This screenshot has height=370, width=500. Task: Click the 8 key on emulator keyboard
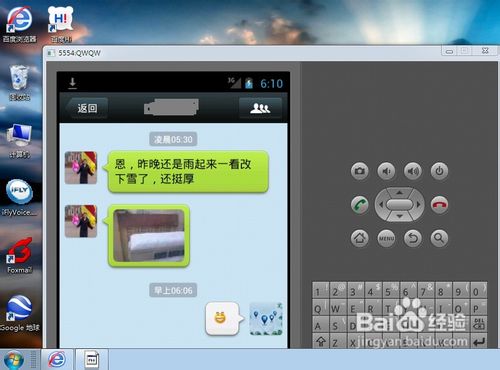444,290
